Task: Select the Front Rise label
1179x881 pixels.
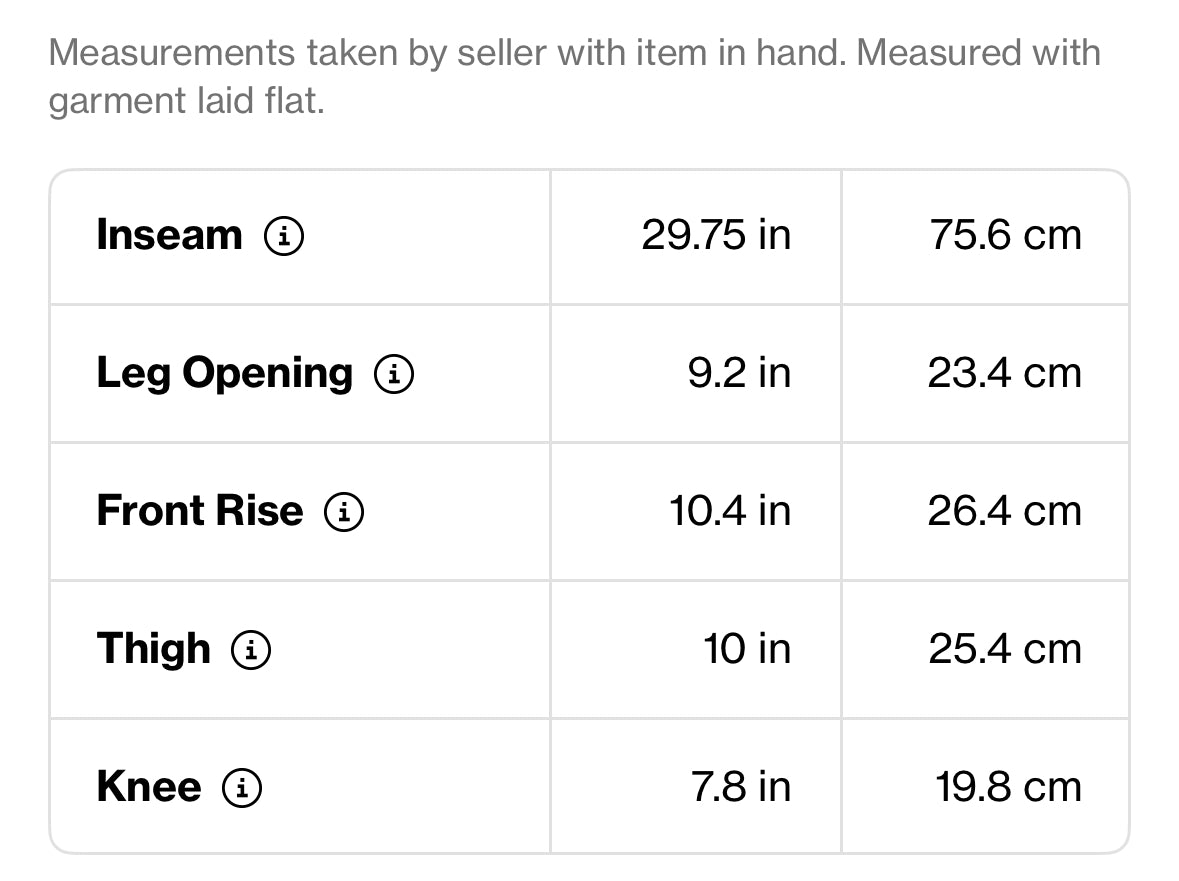Action: click(x=200, y=511)
